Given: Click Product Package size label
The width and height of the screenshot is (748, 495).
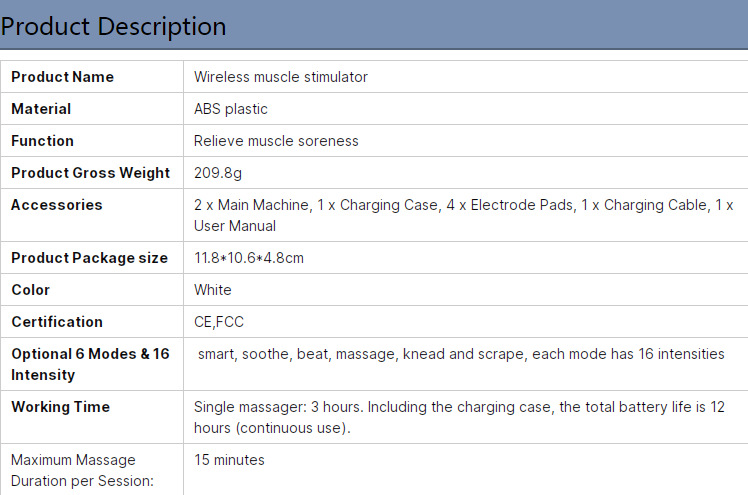Looking at the screenshot, I should (89, 258).
